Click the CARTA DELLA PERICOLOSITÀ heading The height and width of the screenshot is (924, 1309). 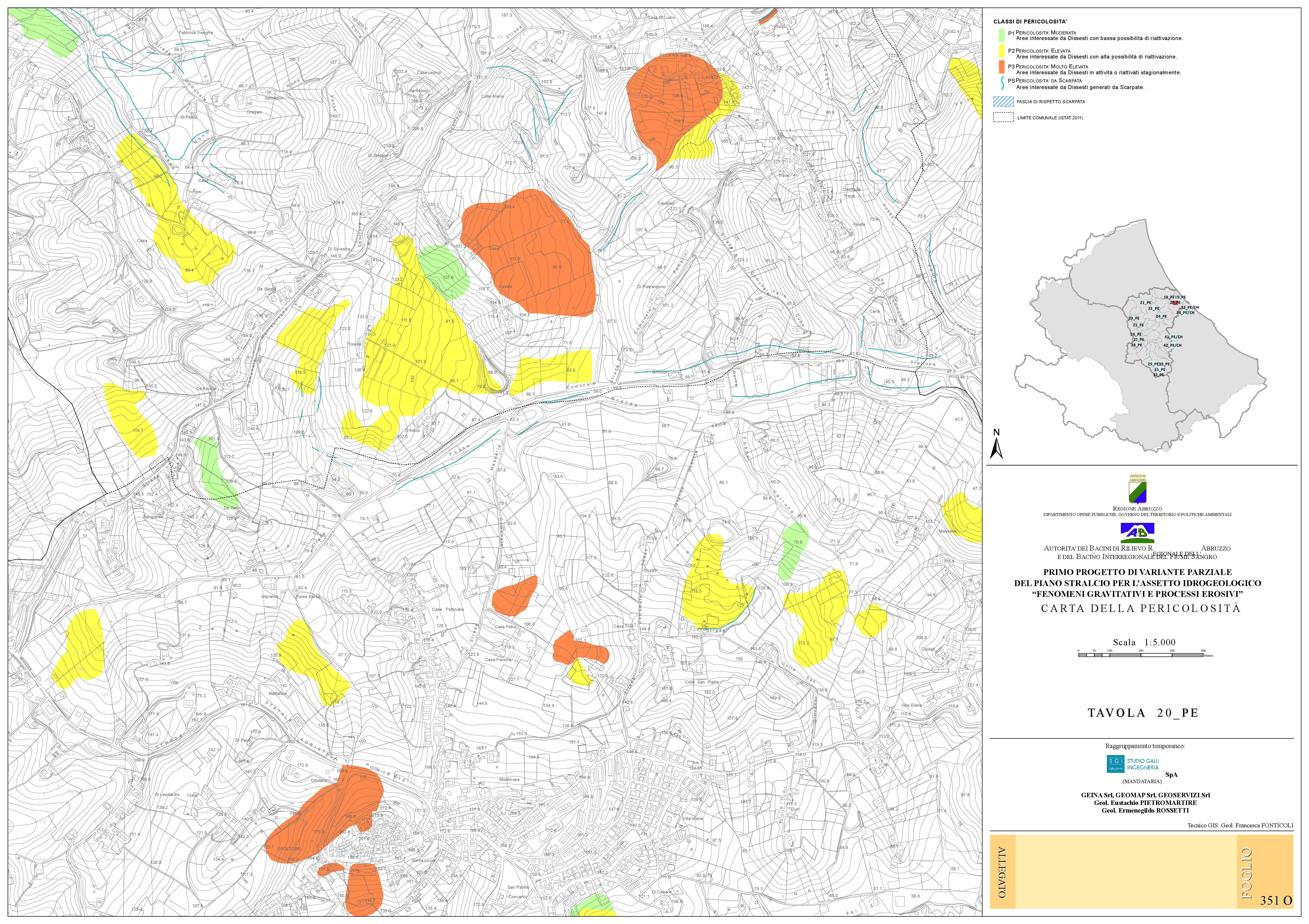(x=1140, y=608)
